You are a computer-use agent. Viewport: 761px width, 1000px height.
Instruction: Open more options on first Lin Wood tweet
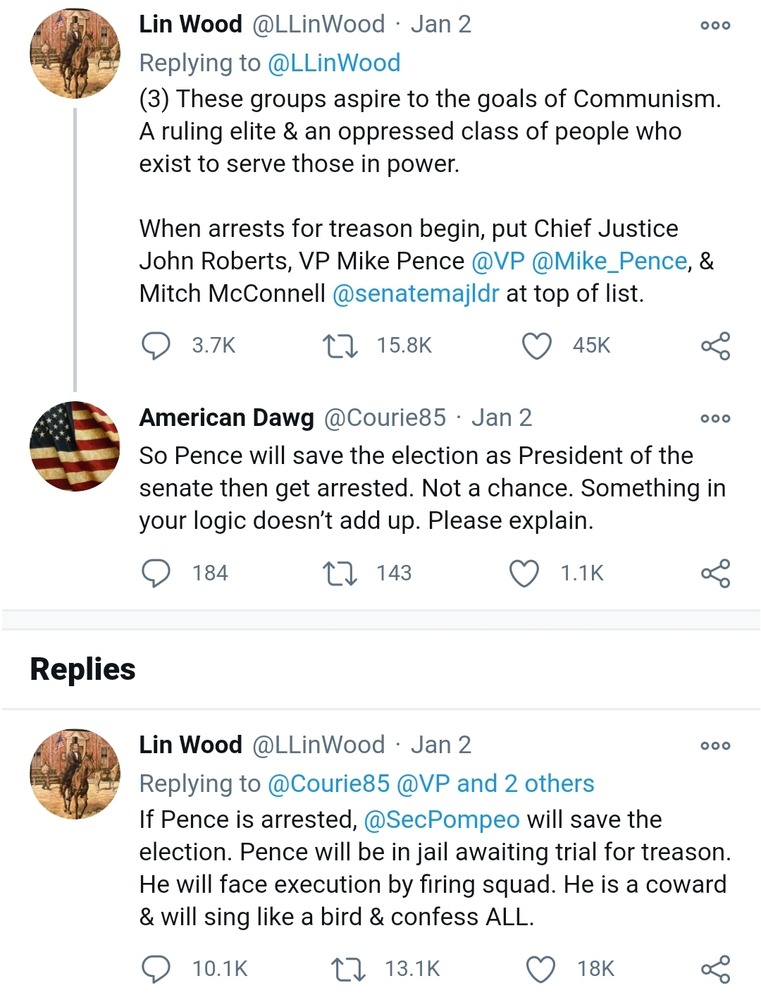click(x=715, y=25)
